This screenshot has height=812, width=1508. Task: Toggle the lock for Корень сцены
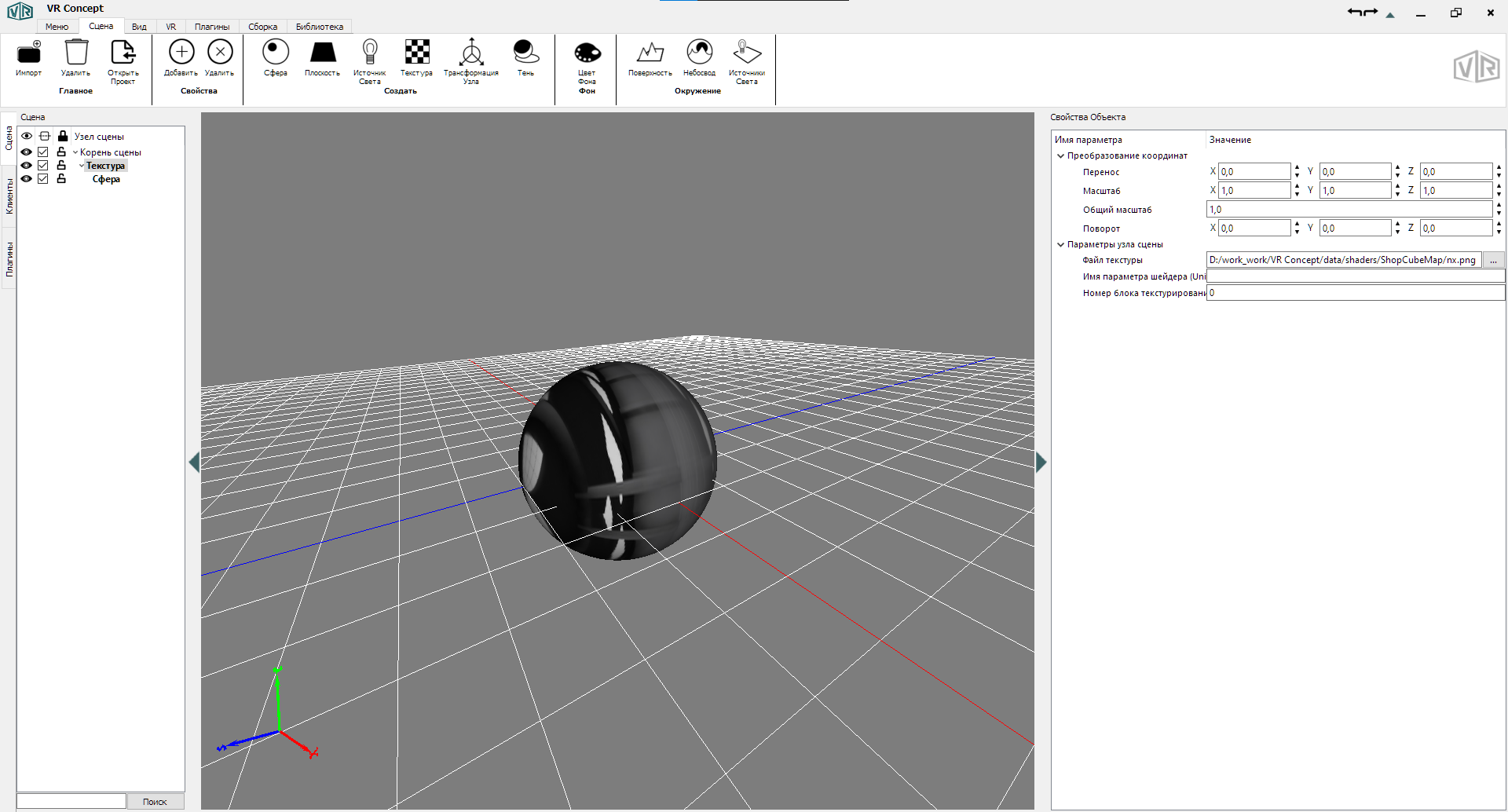(61, 152)
